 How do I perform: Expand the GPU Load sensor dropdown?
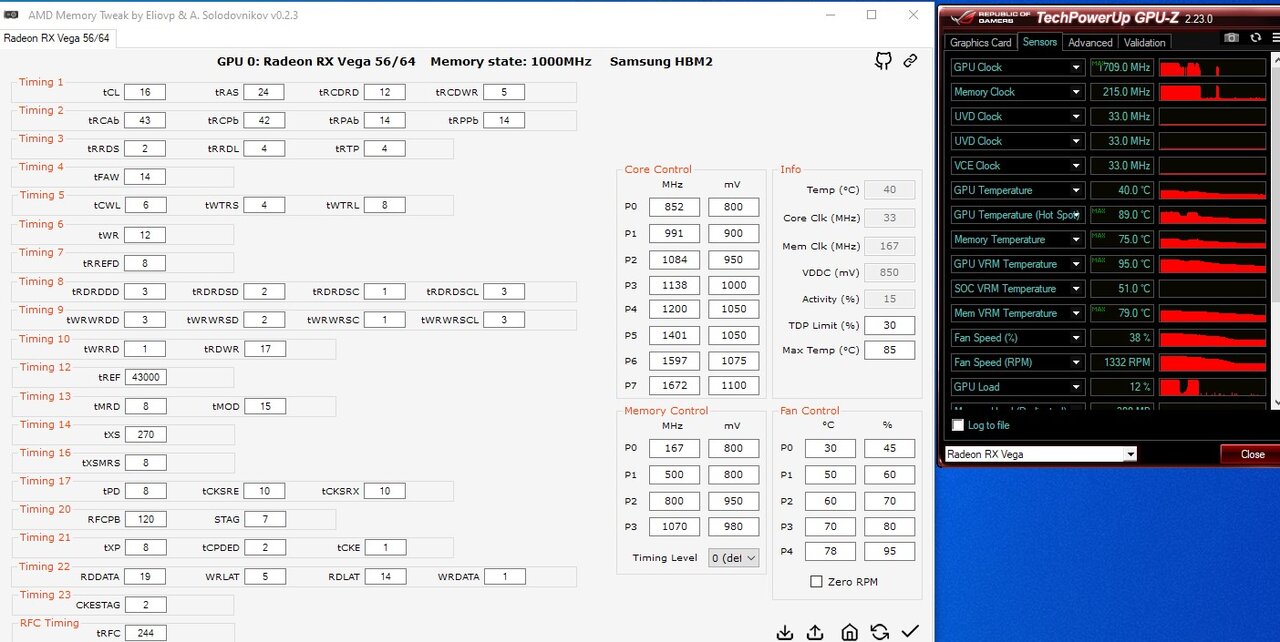(1076, 387)
